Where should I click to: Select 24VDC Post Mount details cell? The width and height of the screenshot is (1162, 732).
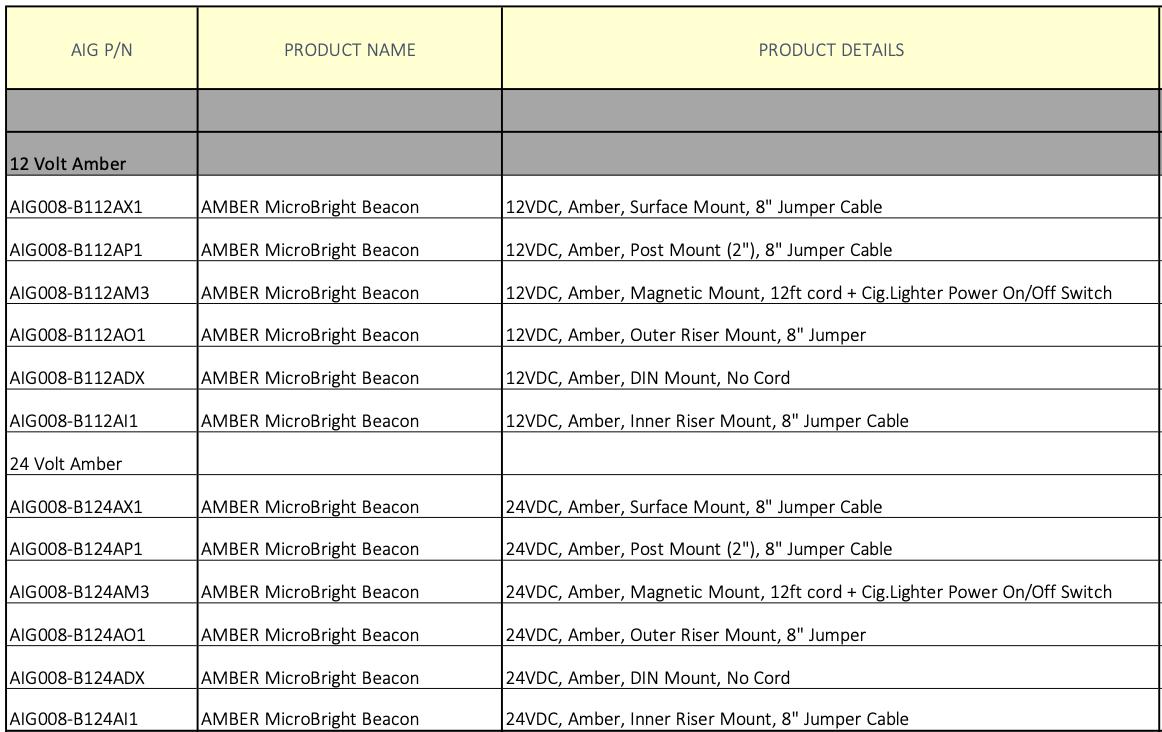tap(698, 549)
